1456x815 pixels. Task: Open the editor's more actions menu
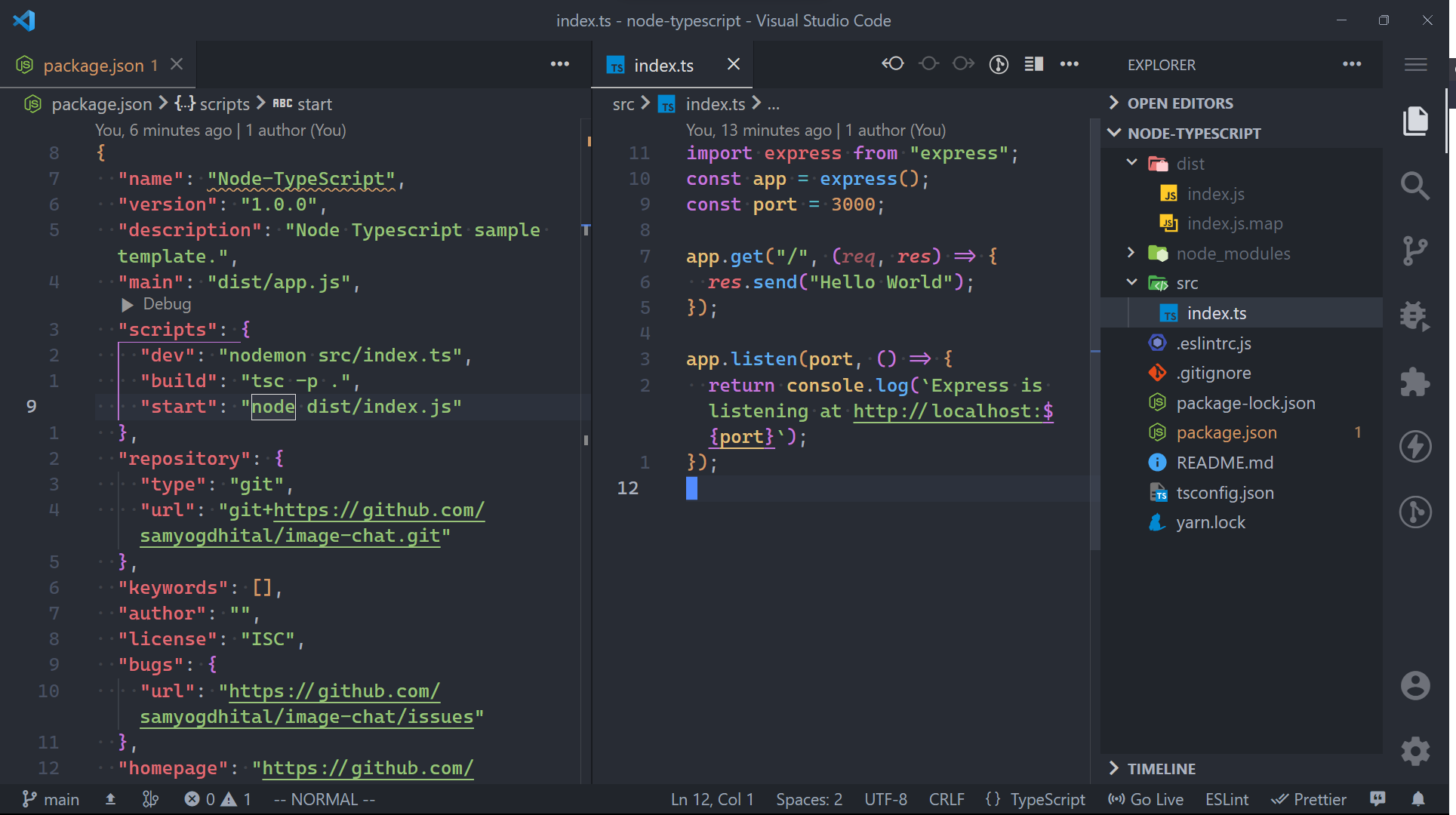(1070, 64)
